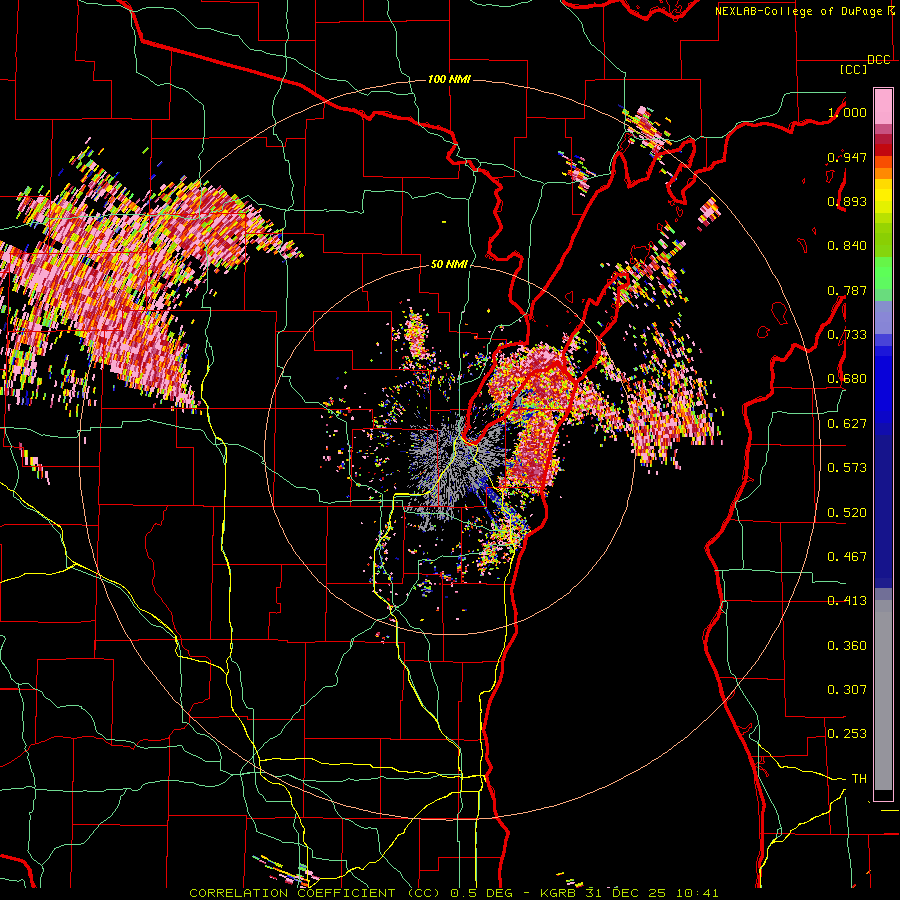Click the Correlation Coefficient caption at bottom
The image size is (900, 900).
click(x=453, y=893)
